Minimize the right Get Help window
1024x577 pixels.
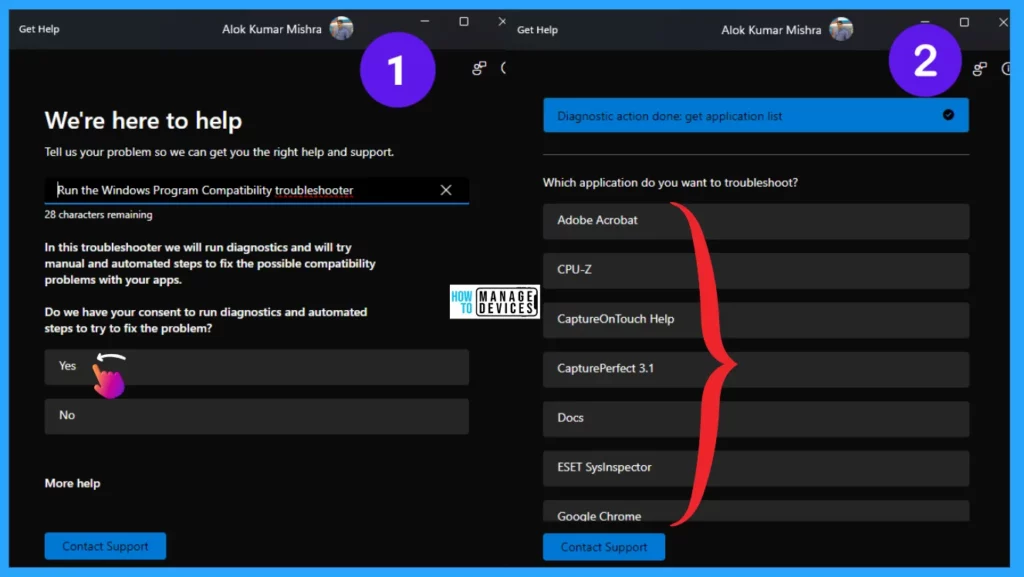[x=925, y=22]
